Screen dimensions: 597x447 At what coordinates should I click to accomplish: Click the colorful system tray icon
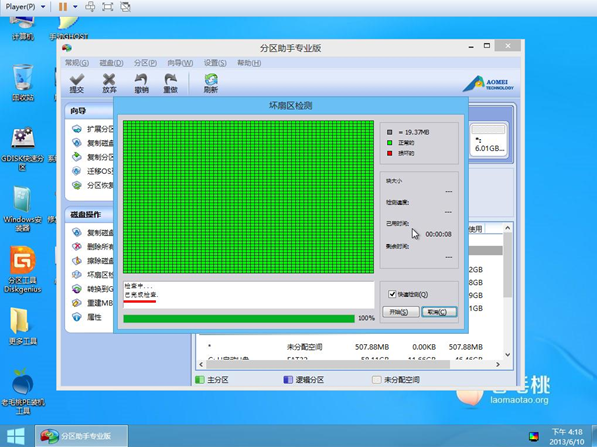[x=534, y=437]
